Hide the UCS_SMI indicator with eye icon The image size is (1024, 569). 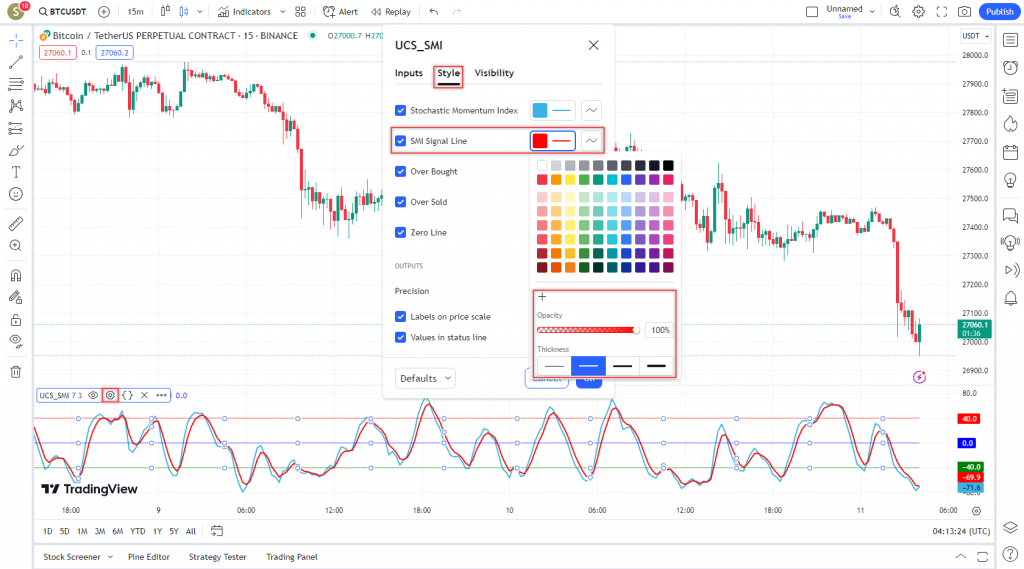point(93,395)
